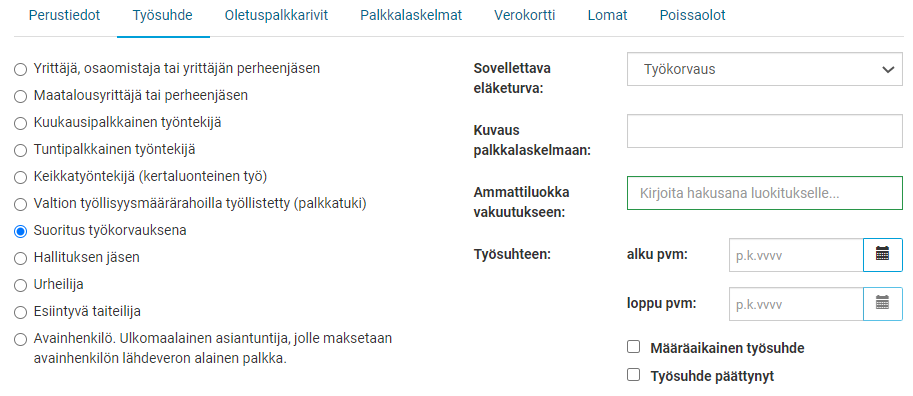Screen dimensions: 913x396
Task: Select Kuukausipalkkainen työntekijä radio option
Action: [x=20, y=123]
